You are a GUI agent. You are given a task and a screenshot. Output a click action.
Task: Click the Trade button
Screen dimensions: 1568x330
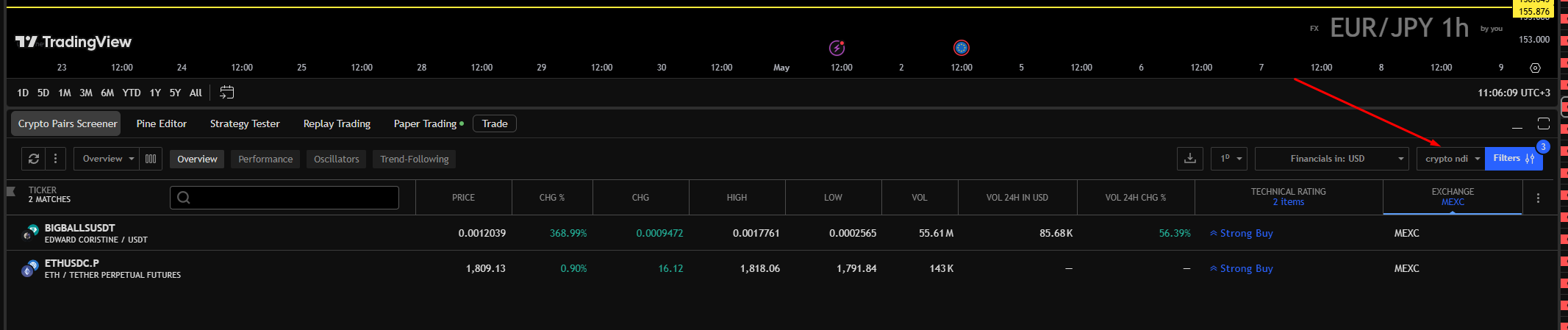(495, 123)
